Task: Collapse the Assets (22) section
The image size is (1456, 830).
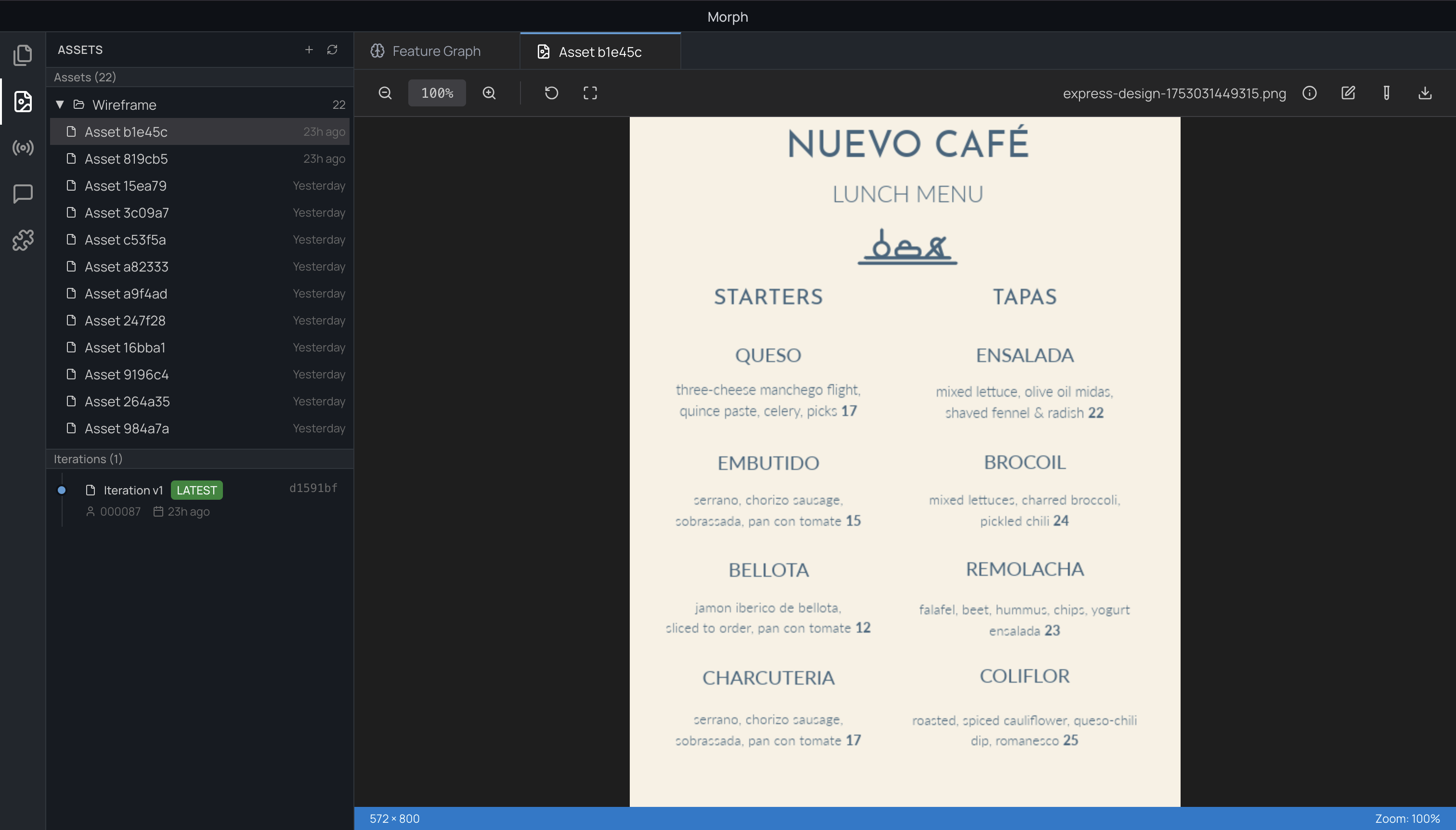Action: point(85,77)
